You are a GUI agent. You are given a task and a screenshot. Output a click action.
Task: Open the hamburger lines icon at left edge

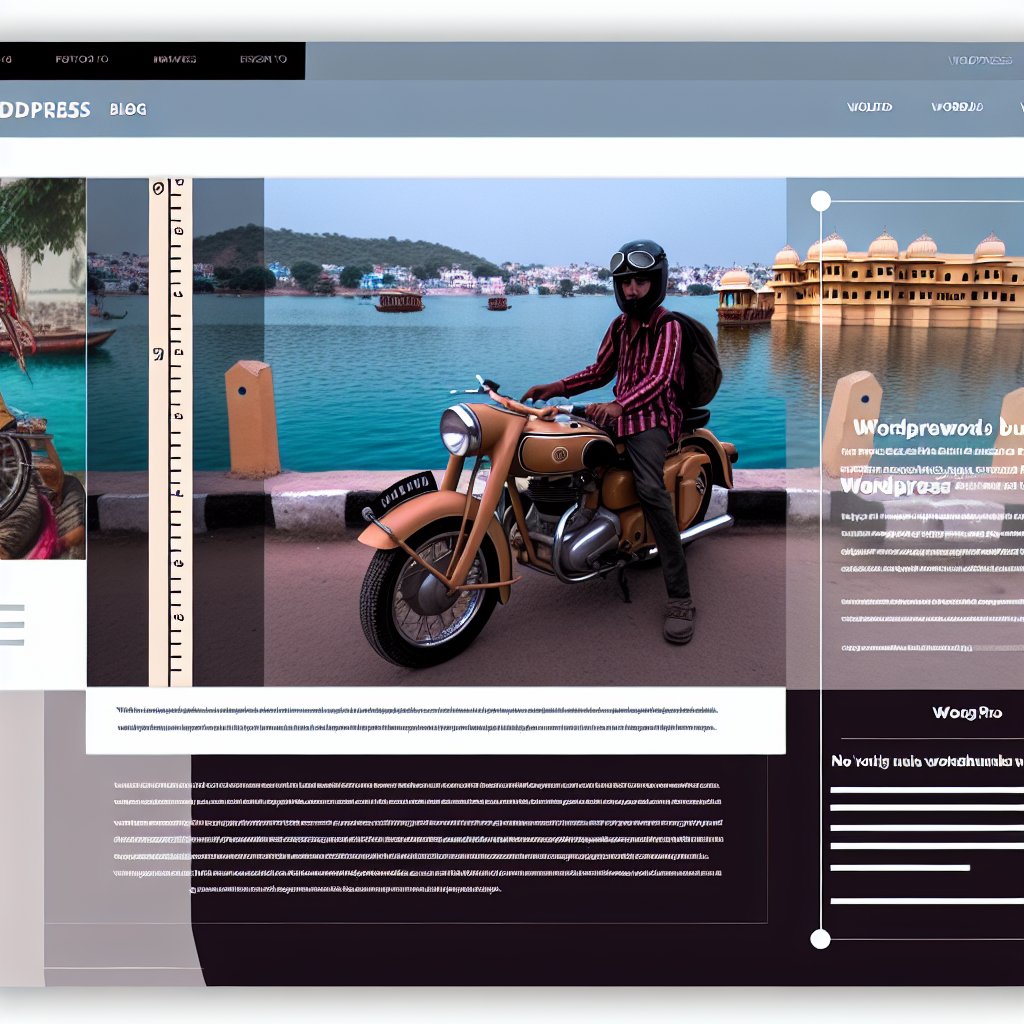click(12, 624)
